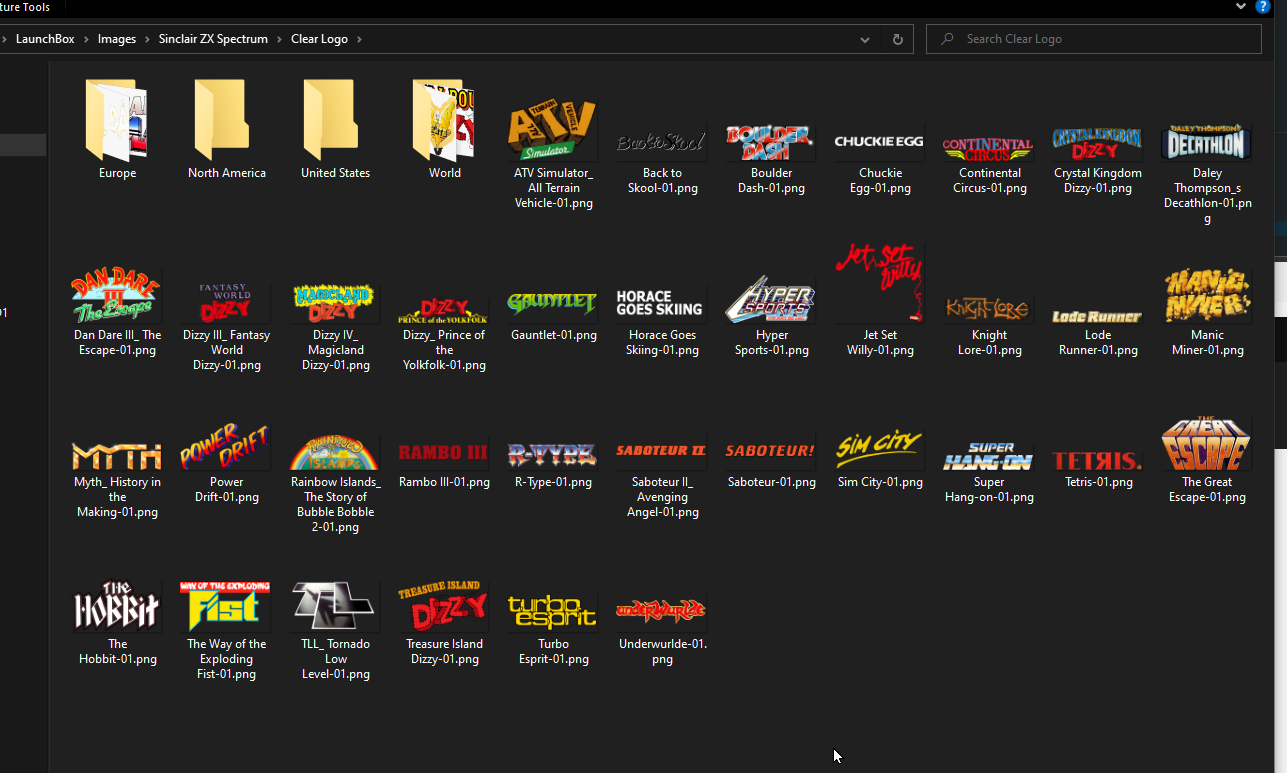Select Treasure Island Dizzy-01.png file

click(445, 622)
